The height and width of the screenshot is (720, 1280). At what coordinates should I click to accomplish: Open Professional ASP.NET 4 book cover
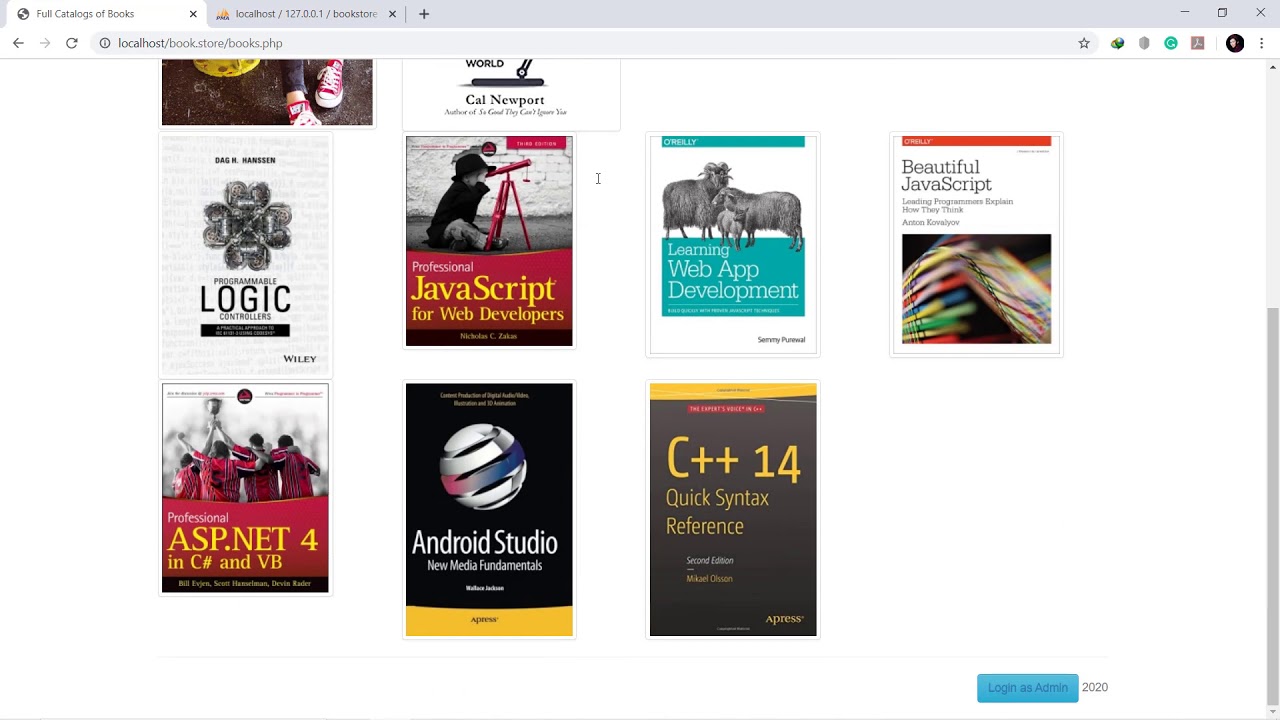pyautogui.click(x=245, y=488)
